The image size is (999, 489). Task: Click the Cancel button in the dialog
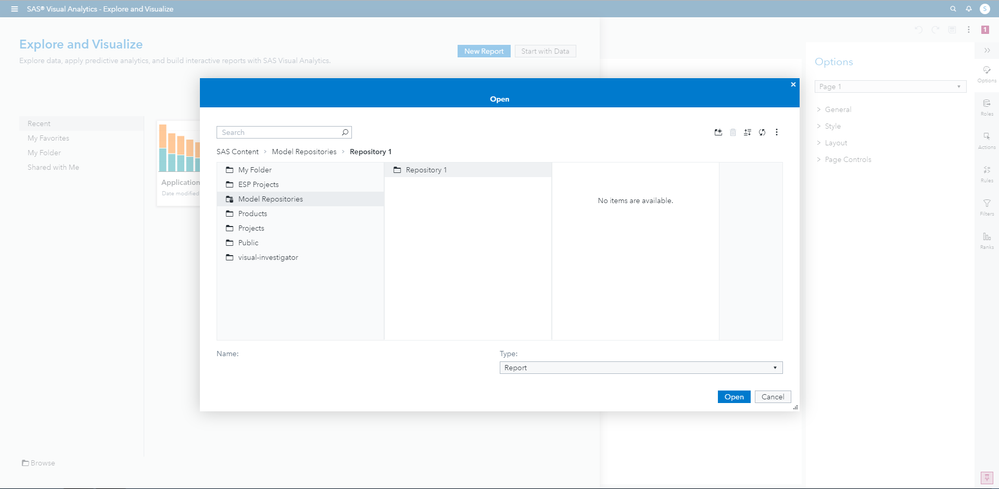coord(773,397)
